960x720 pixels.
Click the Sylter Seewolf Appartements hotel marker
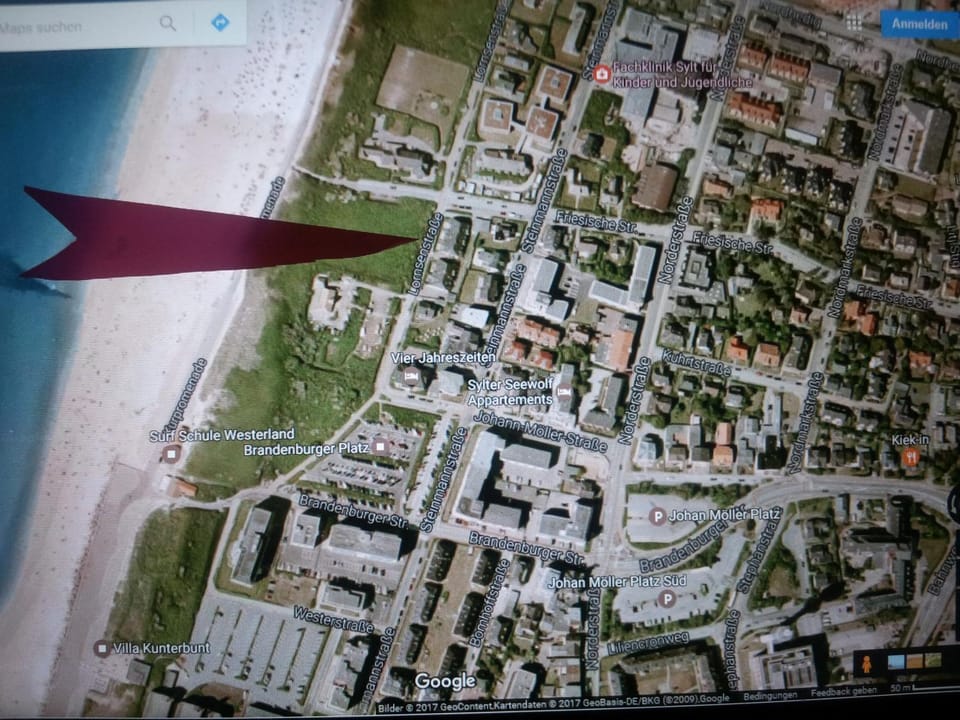click(564, 389)
